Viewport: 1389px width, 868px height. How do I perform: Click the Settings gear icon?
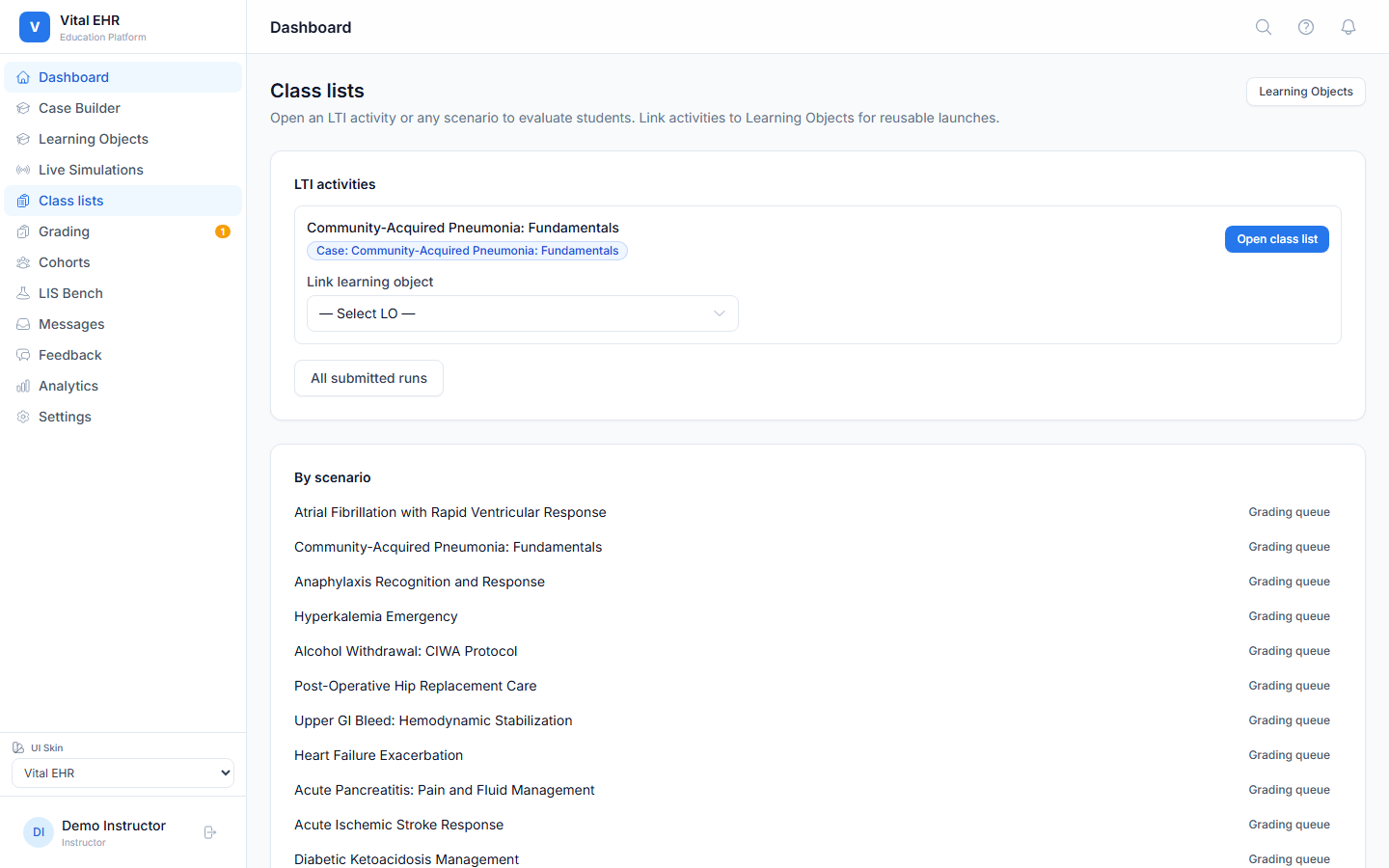coord(23,417)
